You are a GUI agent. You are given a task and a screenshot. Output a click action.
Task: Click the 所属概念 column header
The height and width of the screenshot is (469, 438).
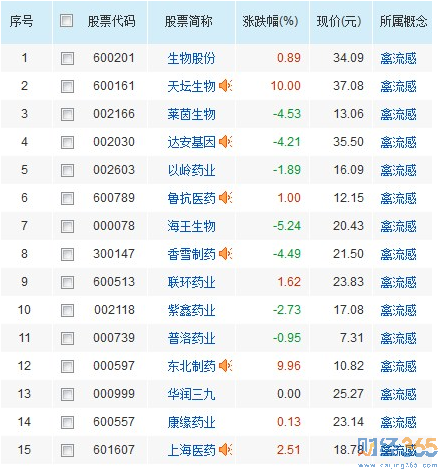click(x=404, y=21)
